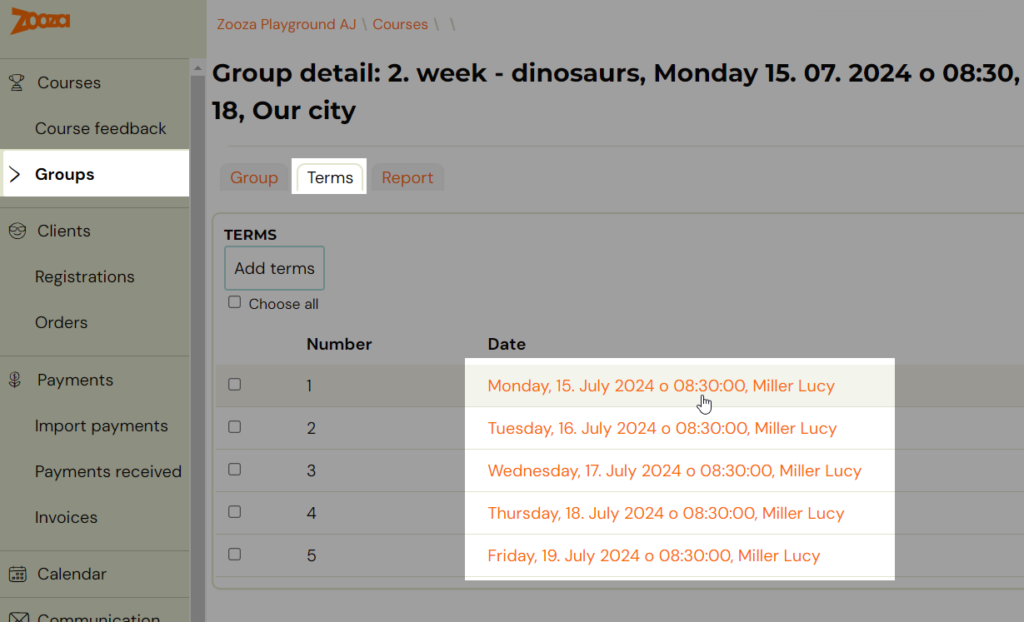
Task: Open Registrations in the sidebar
Action: click(x=85, y=277)
